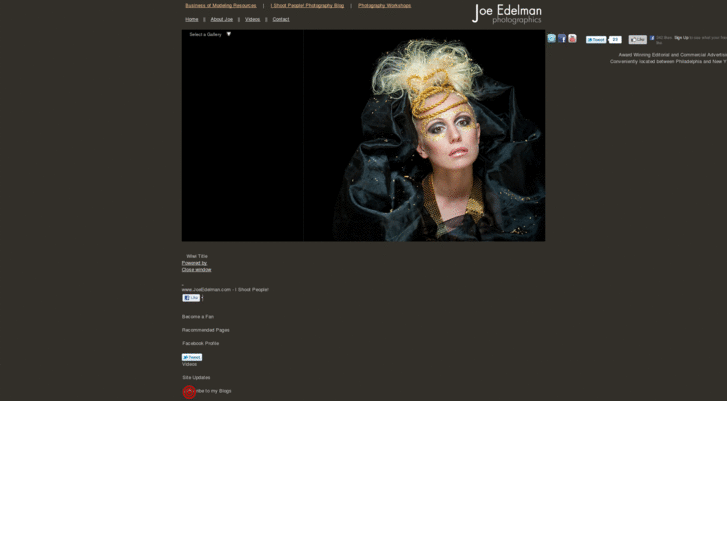This screenshot has width=727, height=545.
Task: Click the Facebook Profile text
Action: (201, 343)
